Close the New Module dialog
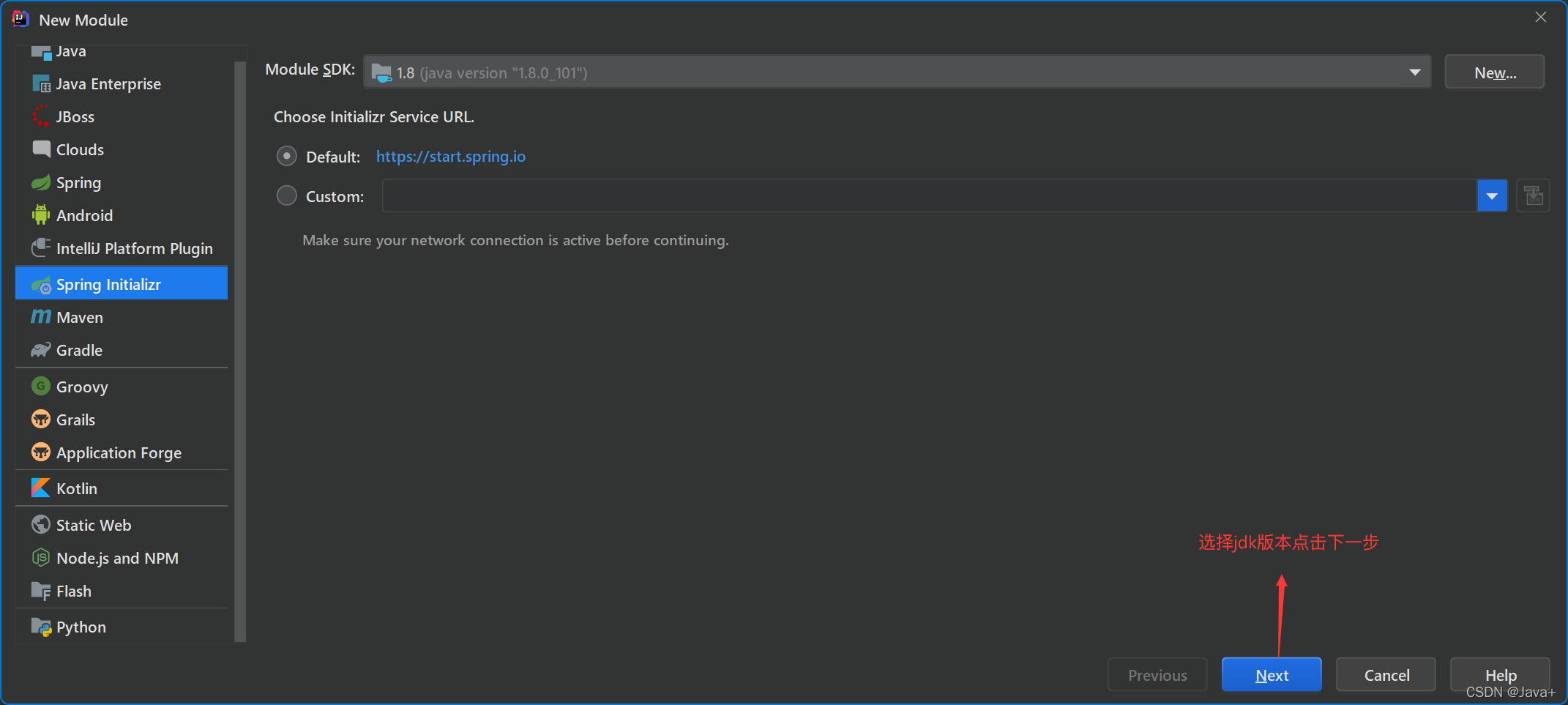 [x=1541, y=17]
